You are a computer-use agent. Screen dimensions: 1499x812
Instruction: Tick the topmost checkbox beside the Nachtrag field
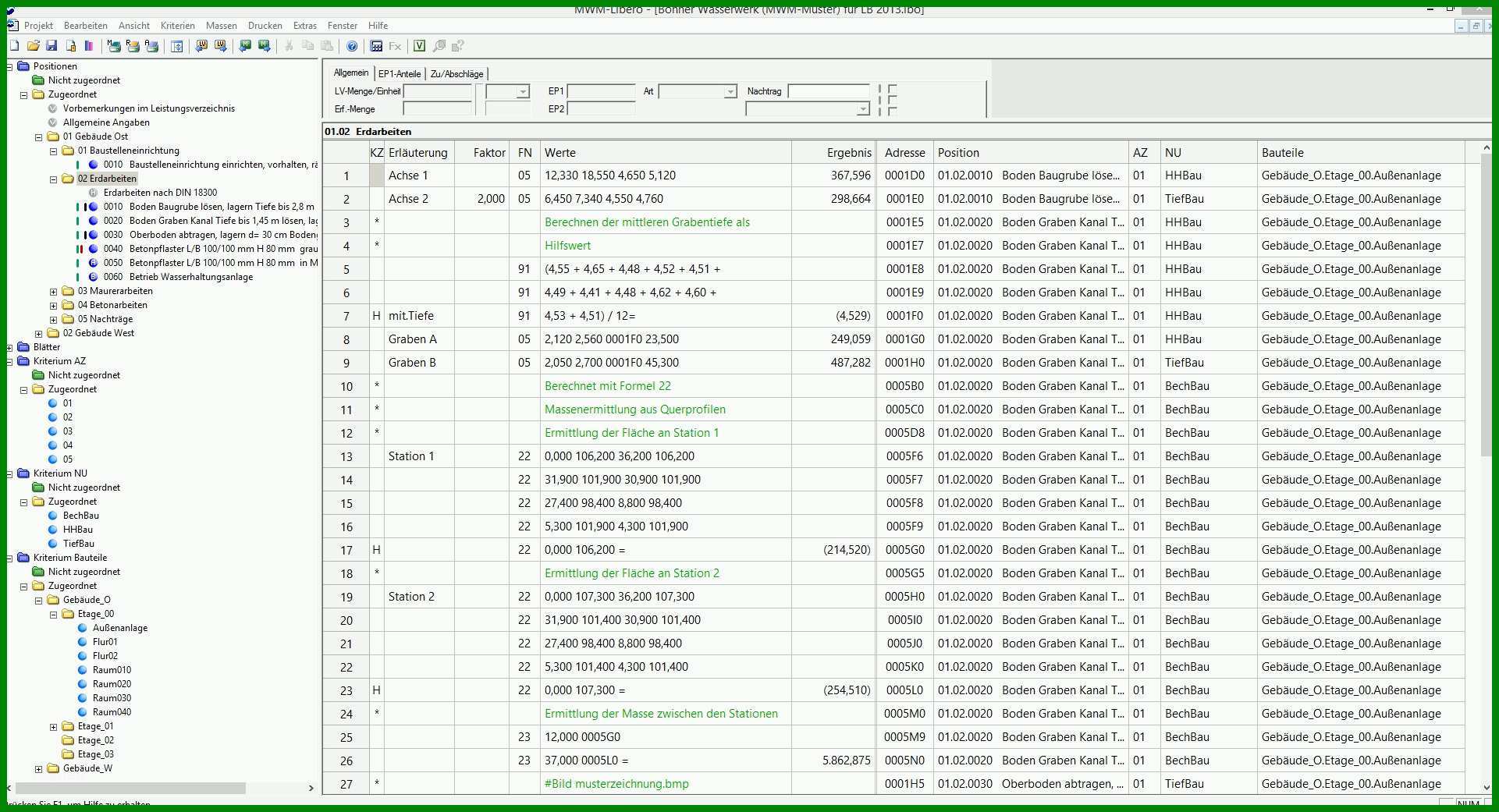893,89
